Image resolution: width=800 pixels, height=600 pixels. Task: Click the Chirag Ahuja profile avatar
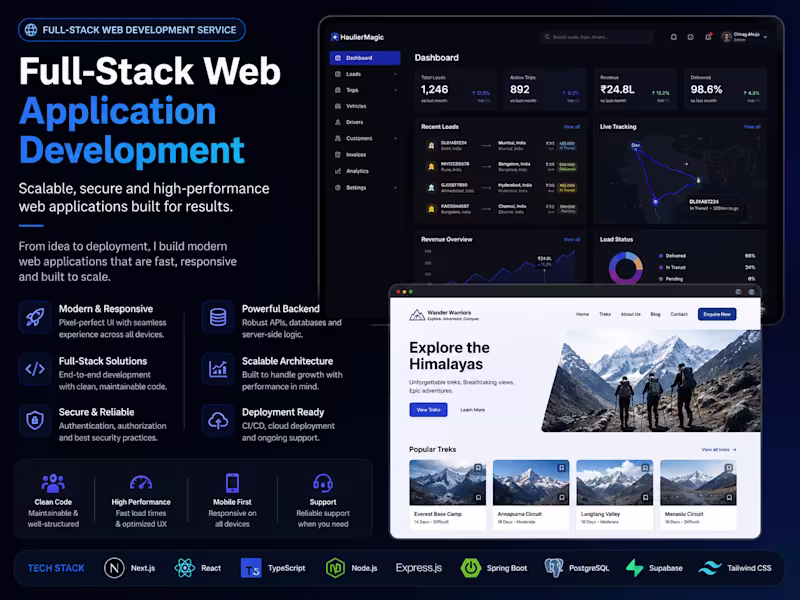click(x=727, y=37)
